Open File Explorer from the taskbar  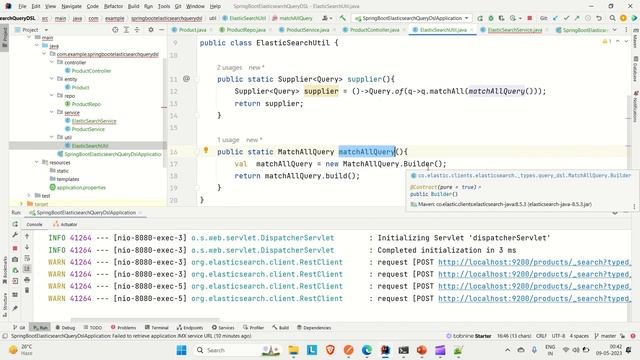(293, 350)
